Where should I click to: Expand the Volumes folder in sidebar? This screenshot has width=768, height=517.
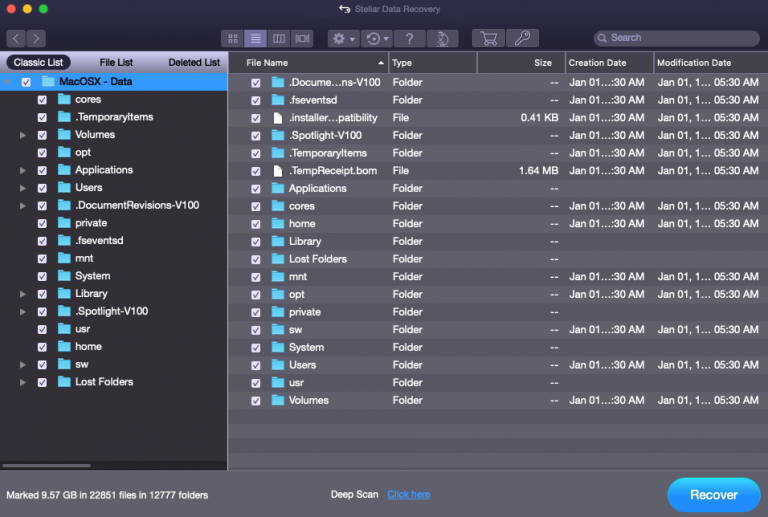point(23,135)
